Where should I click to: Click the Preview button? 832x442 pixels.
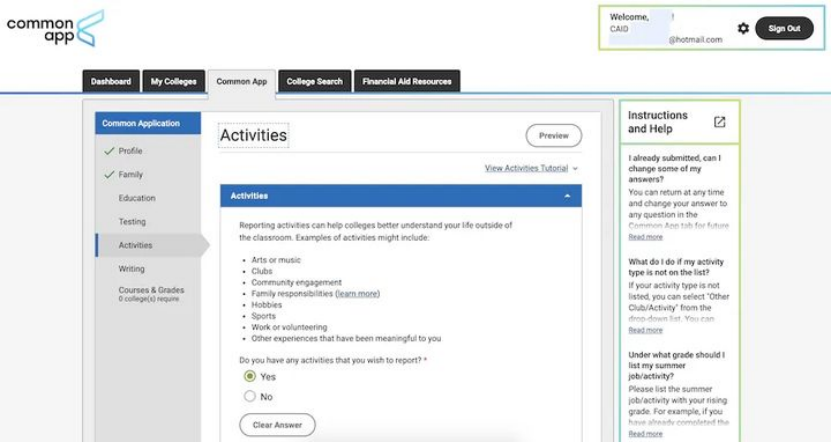coord(553,136)
